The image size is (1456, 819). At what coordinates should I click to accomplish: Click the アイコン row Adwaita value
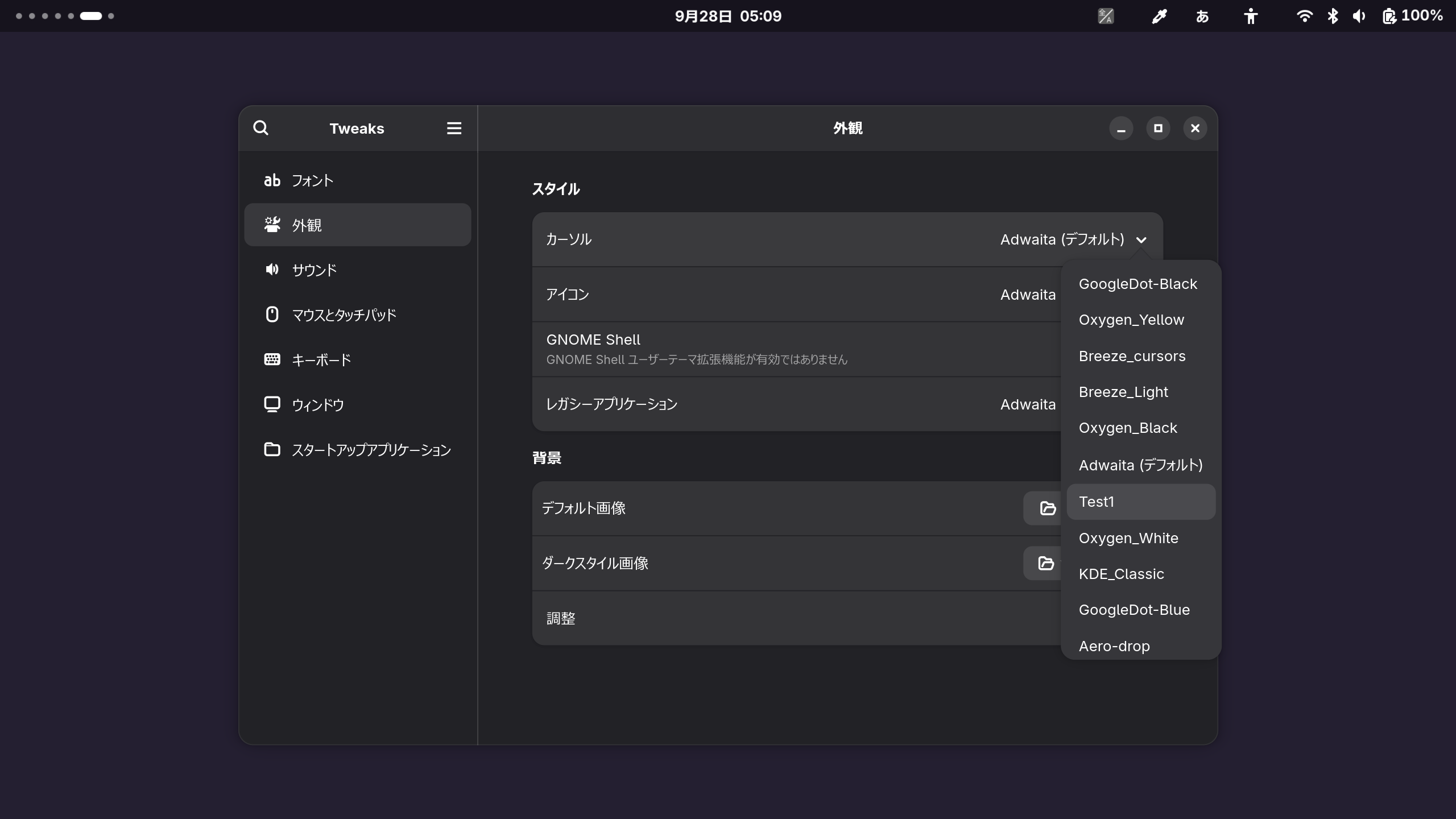pyautogui.click(x=1028, y=295)
